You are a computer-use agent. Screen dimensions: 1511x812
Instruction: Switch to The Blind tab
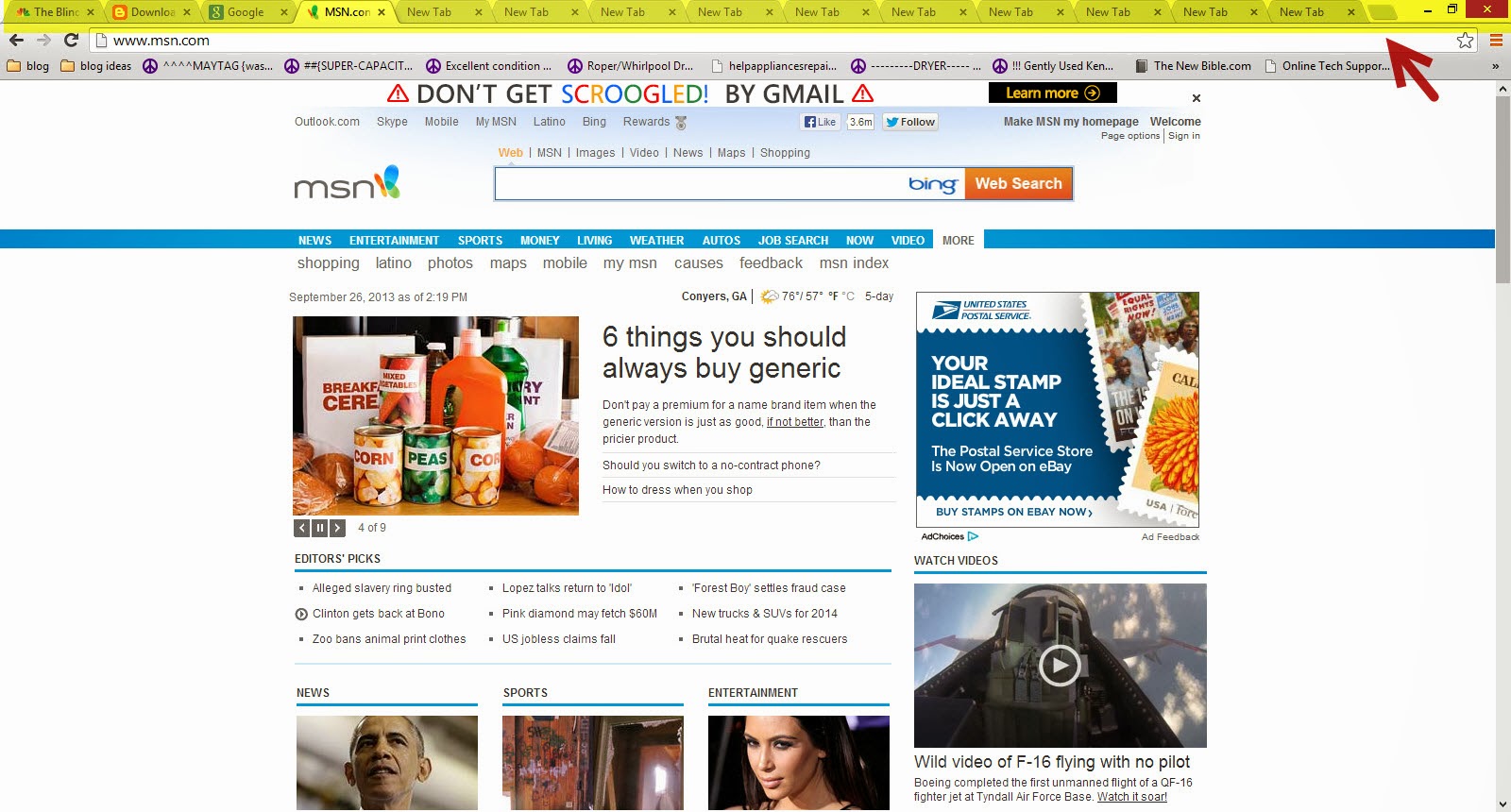click(55, 12)
